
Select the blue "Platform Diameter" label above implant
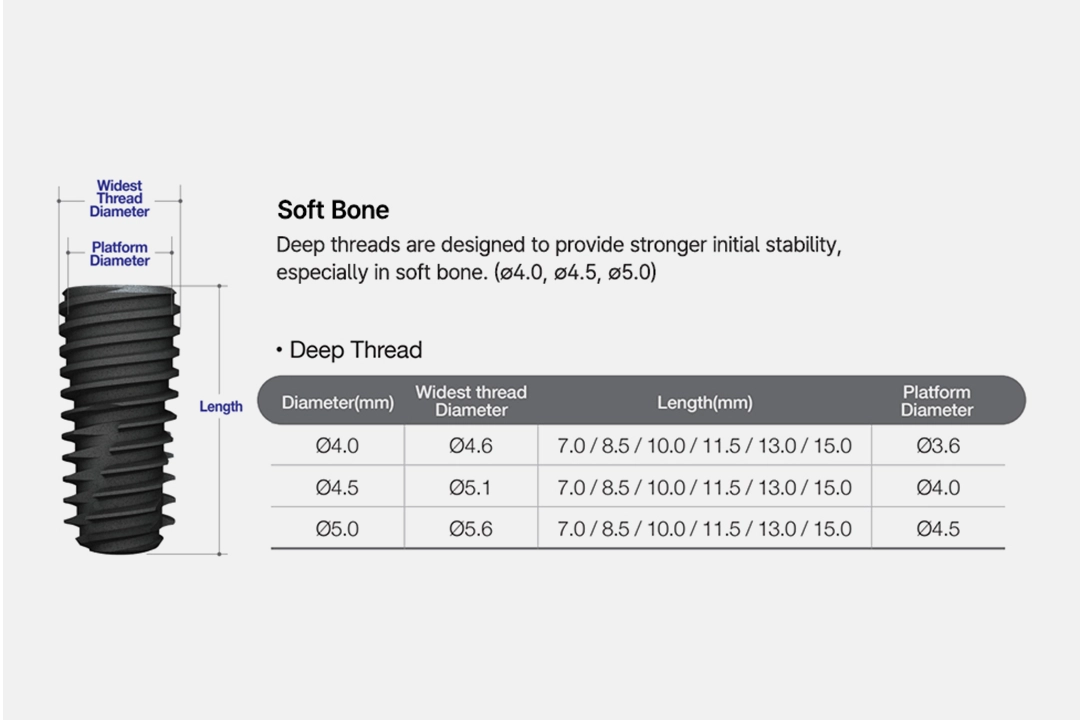[x=119, y=254]
